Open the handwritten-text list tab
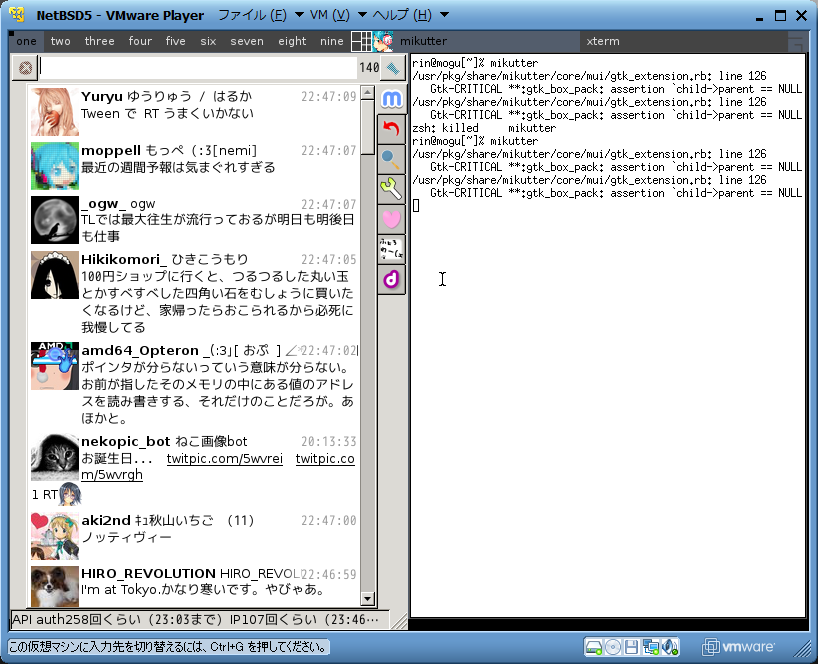The width and height of the screenshot is (818, 664). pyautogui.click(x=391, y=249)
